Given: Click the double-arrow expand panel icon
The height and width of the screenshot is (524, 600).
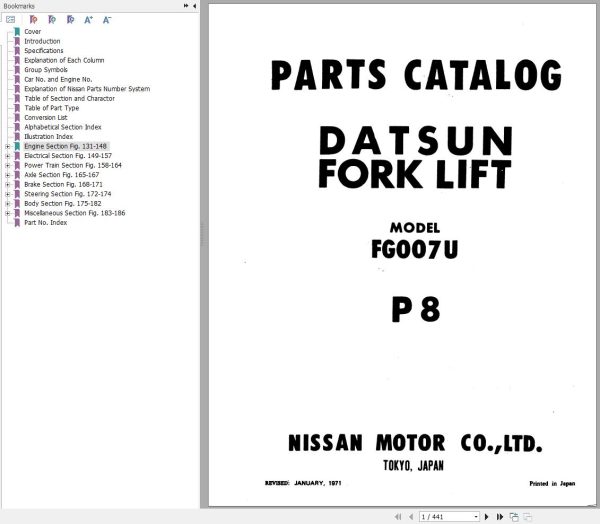Looking at the screenshot, I should click(186, 6).
